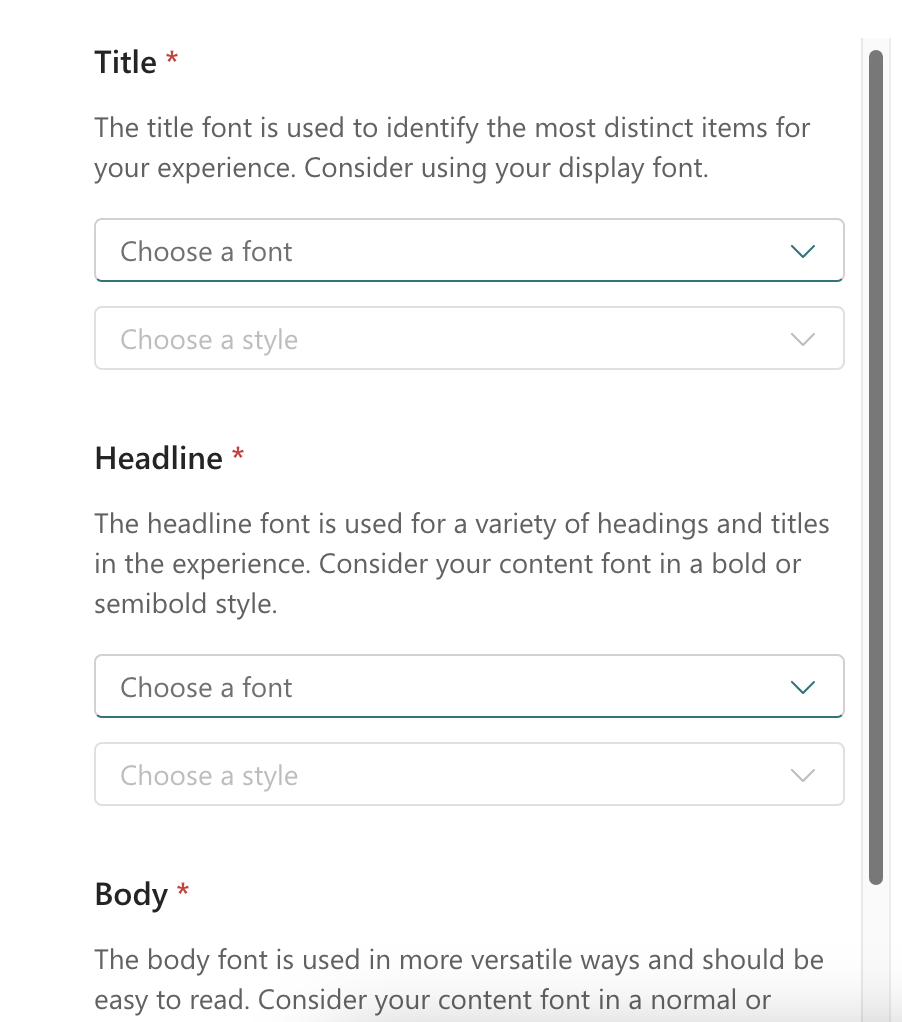Click the chevron on the Title font dropdown

click(802, 251)
